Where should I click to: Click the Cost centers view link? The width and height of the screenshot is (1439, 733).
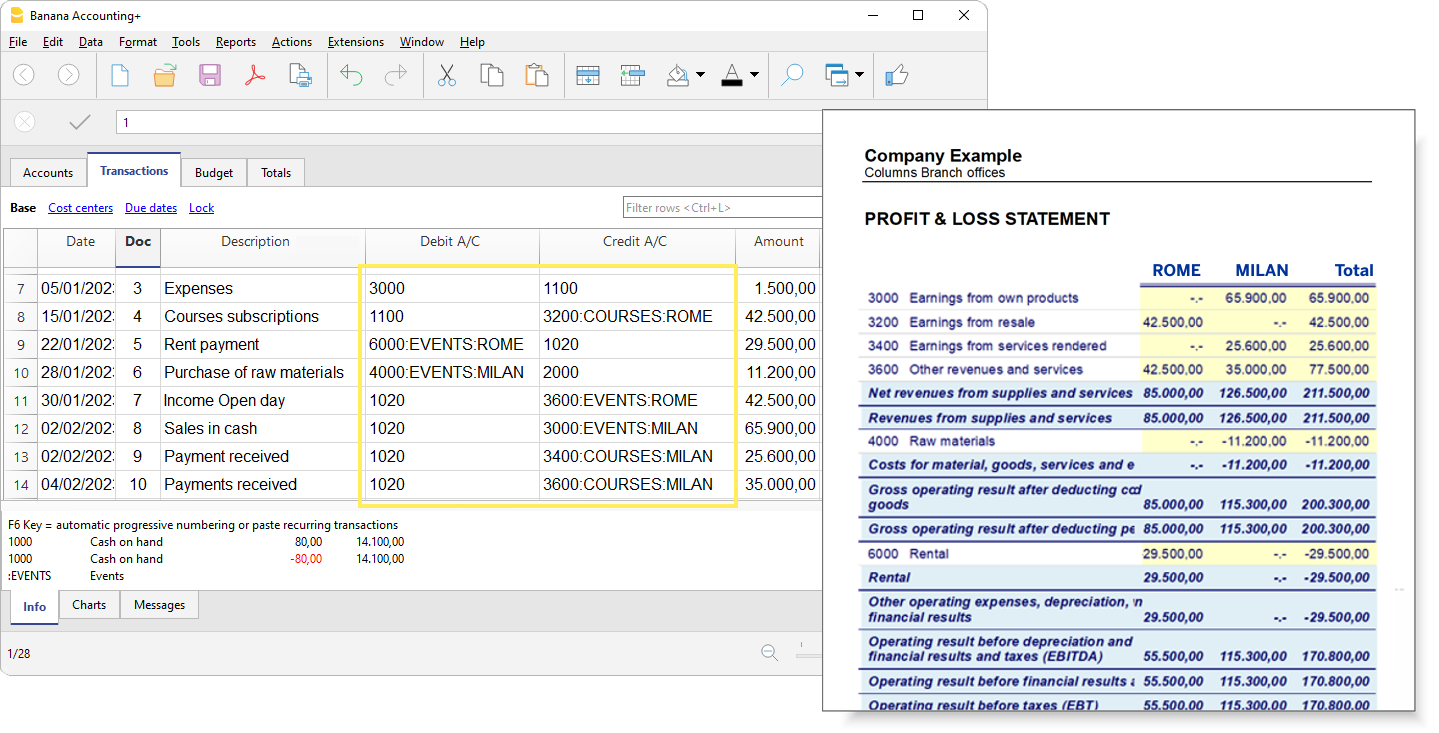(80, 208)
